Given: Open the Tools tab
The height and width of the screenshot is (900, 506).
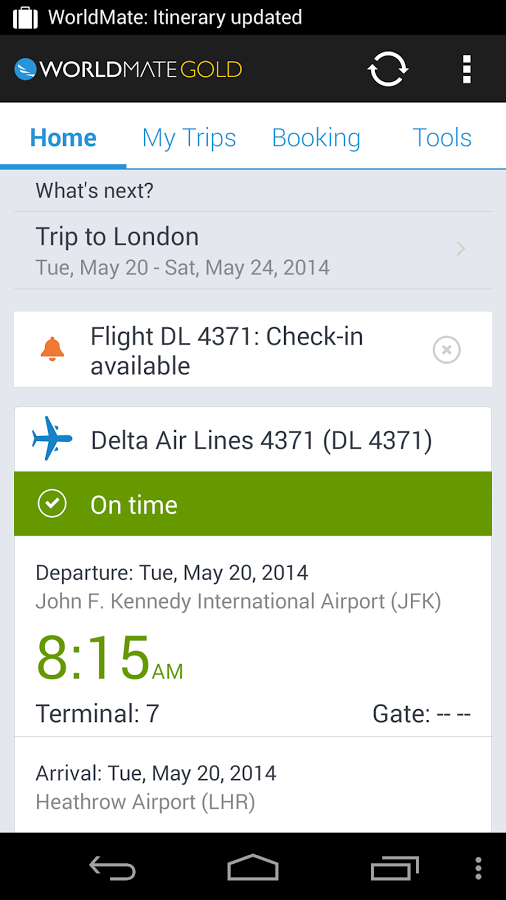Looking at the screenshot, I should point(442,138).
